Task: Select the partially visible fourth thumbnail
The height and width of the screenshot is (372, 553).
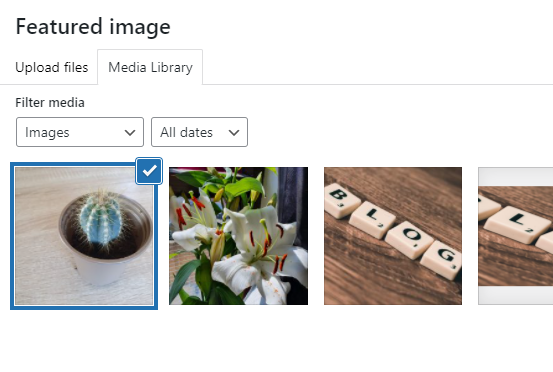Action: tap(516, 236)
